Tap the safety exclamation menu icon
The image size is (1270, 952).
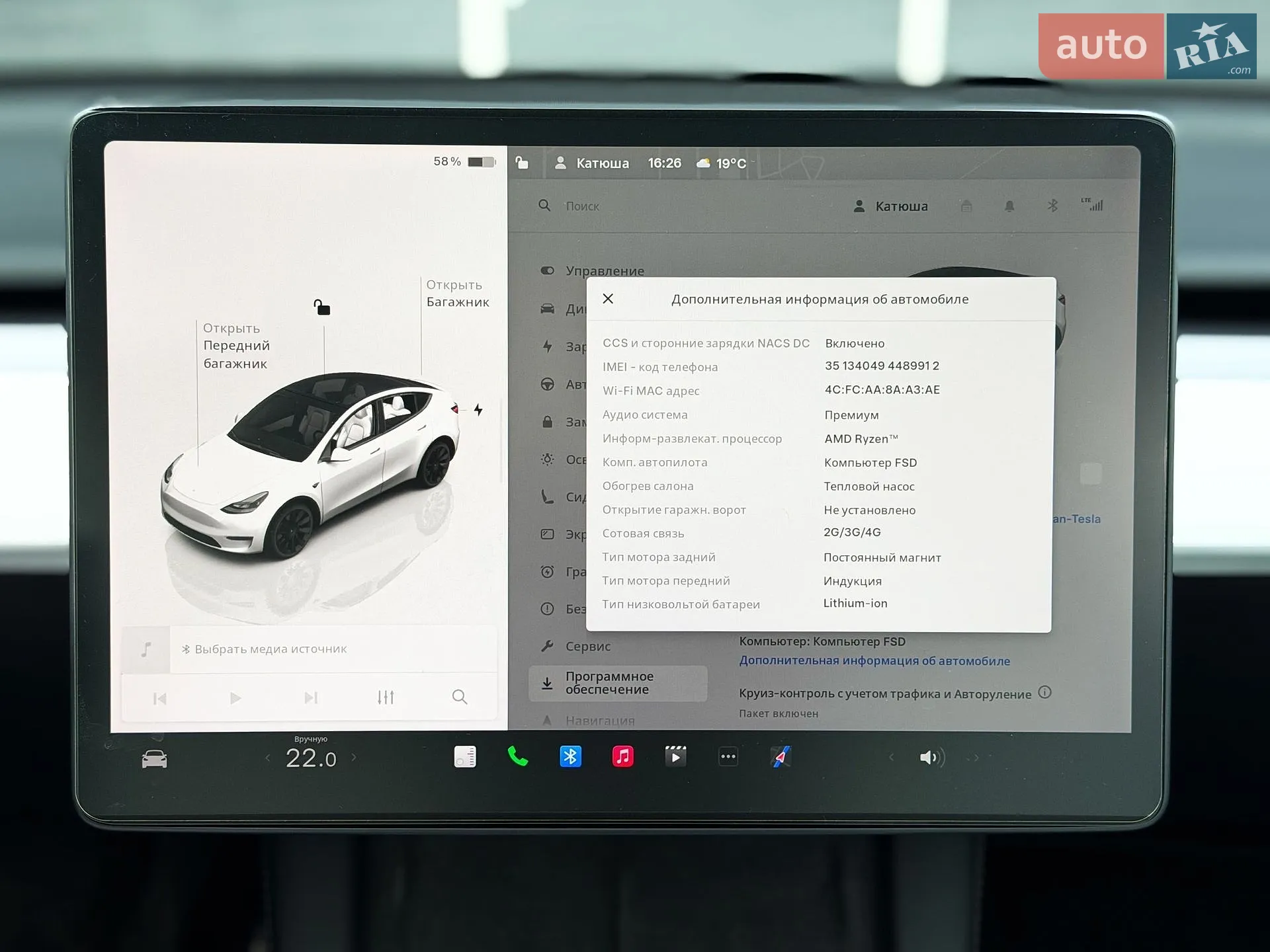(x=547, y=609)
